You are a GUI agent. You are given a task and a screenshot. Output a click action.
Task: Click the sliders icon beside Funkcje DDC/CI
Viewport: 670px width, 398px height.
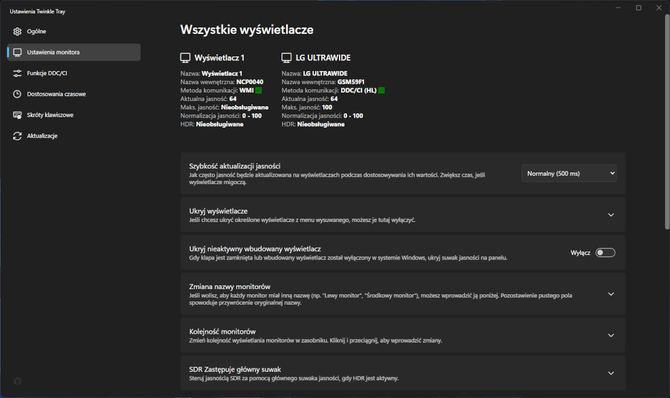17,73
